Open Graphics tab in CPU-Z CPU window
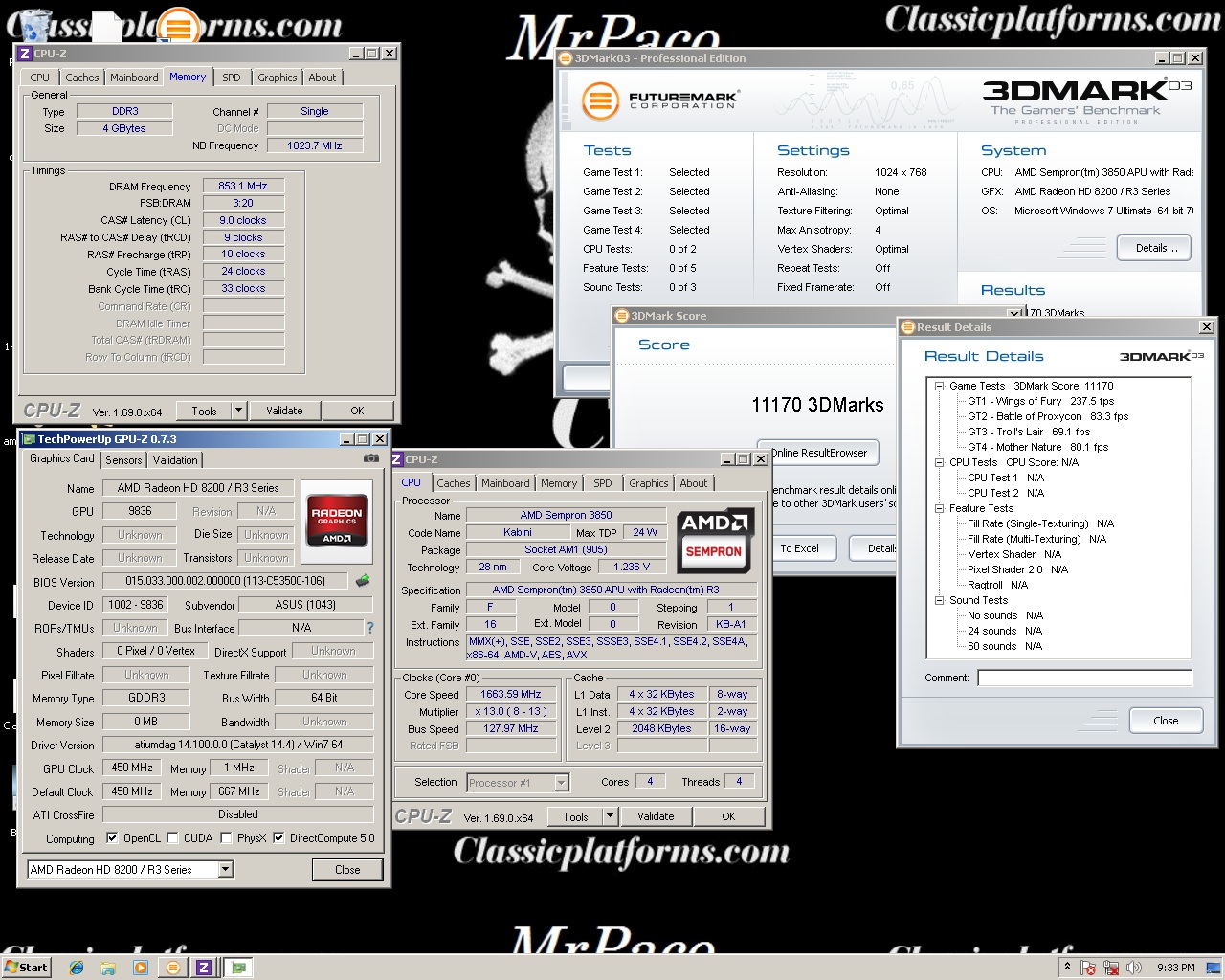 click(x=649, y=483)
